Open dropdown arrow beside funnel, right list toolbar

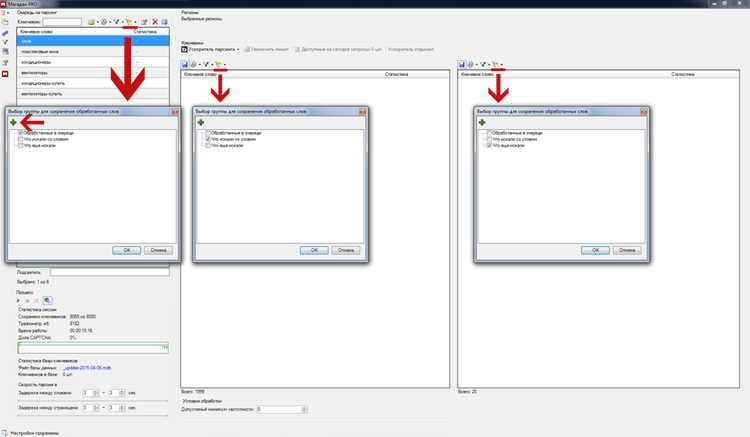[x=489, y=65]
